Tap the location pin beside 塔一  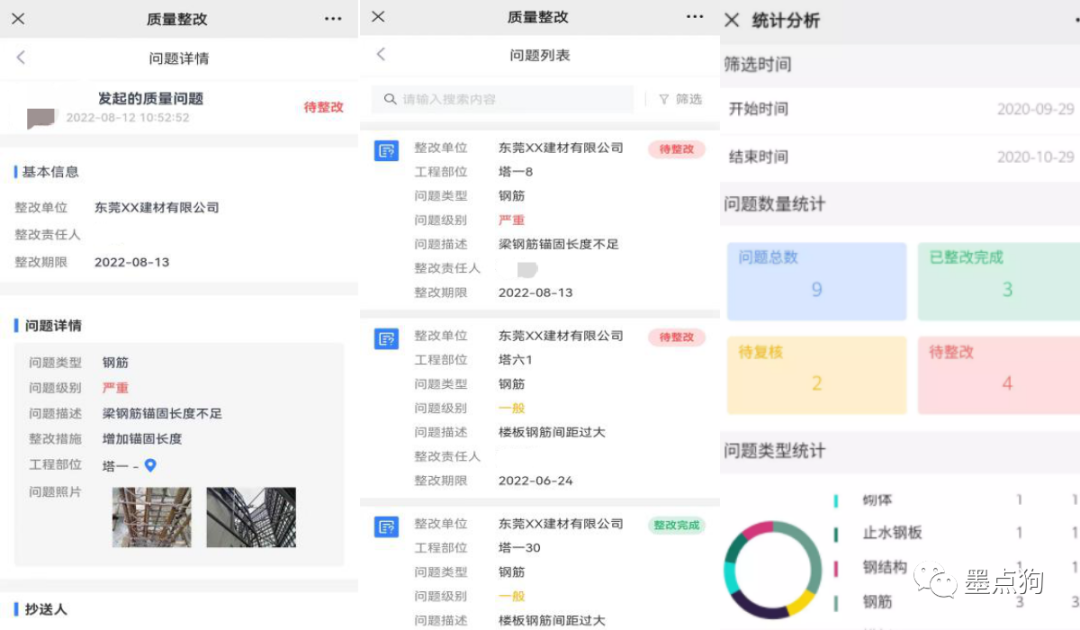151,466
